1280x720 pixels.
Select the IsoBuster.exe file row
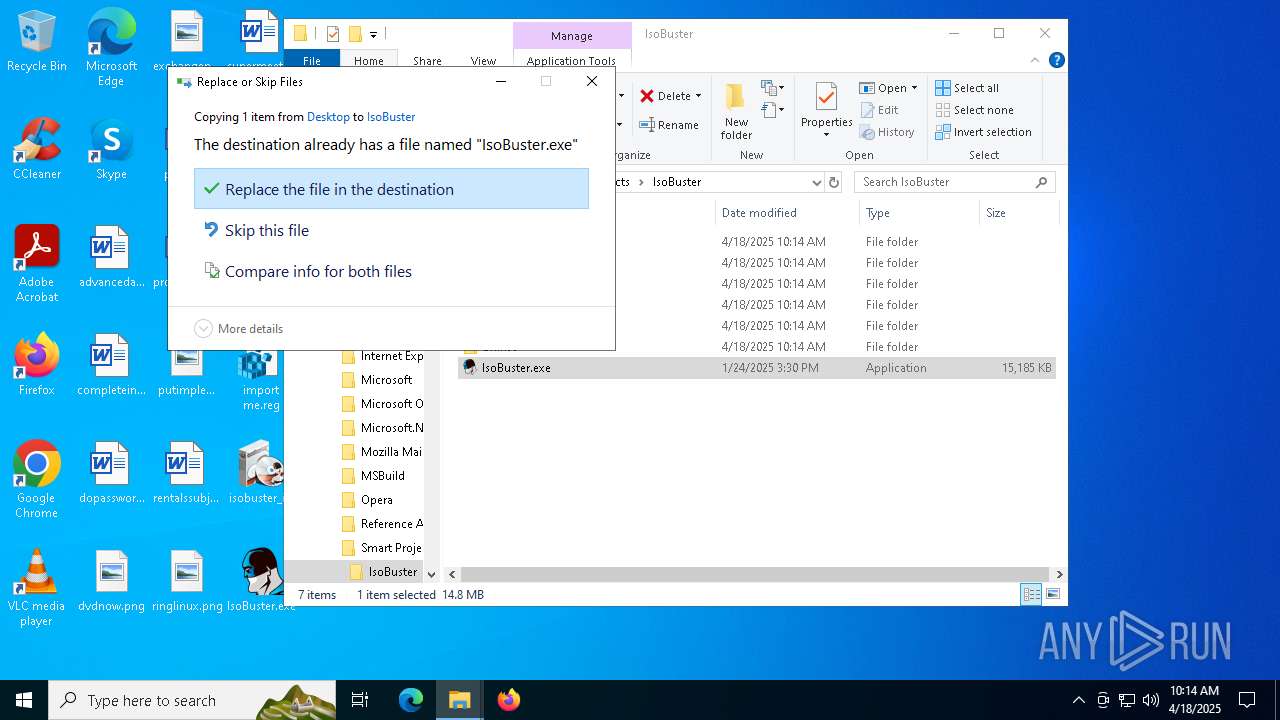[x=757, y=367]
